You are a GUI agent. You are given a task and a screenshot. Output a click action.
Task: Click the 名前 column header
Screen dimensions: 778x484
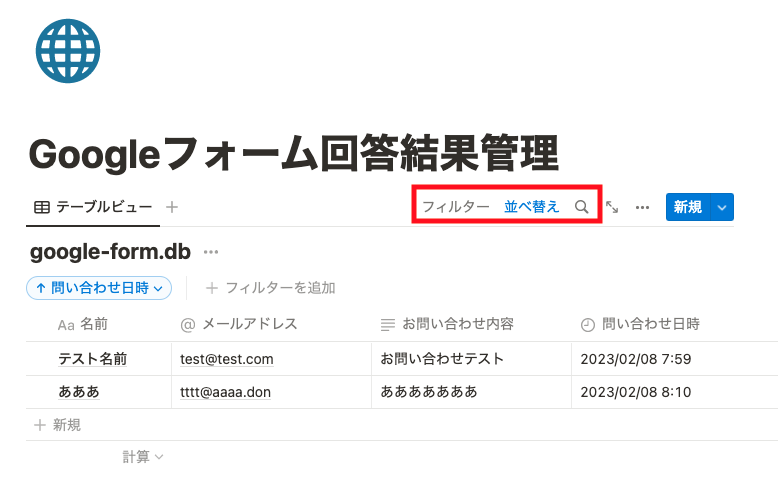coord(83,325)
